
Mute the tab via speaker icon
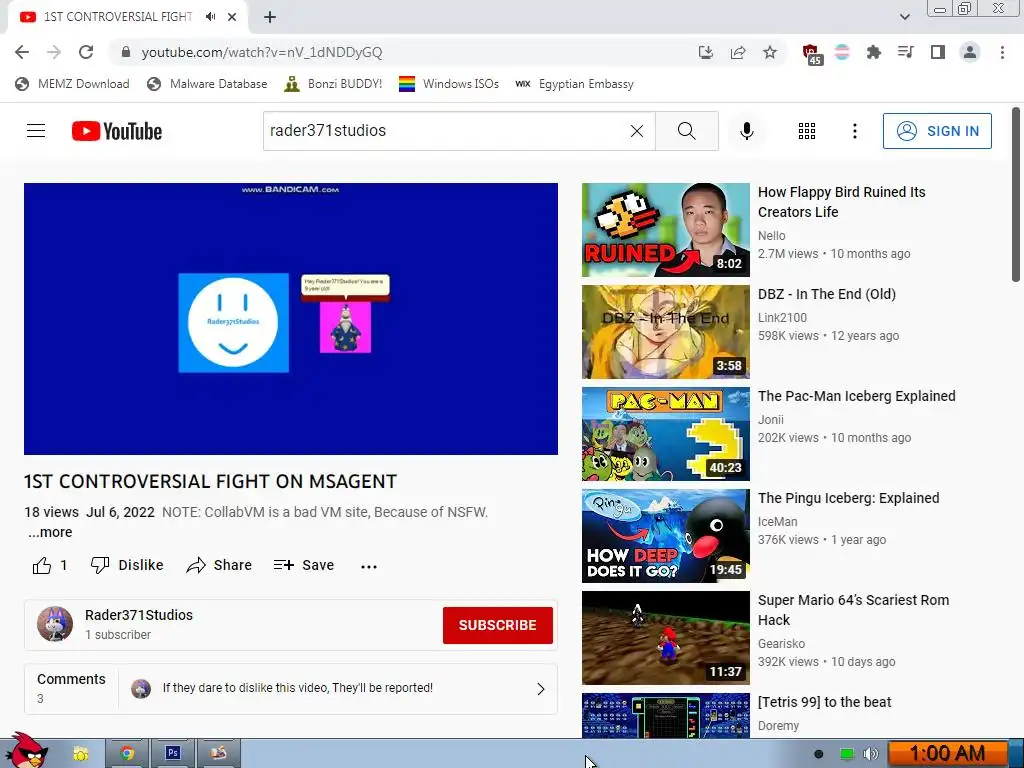210,17
